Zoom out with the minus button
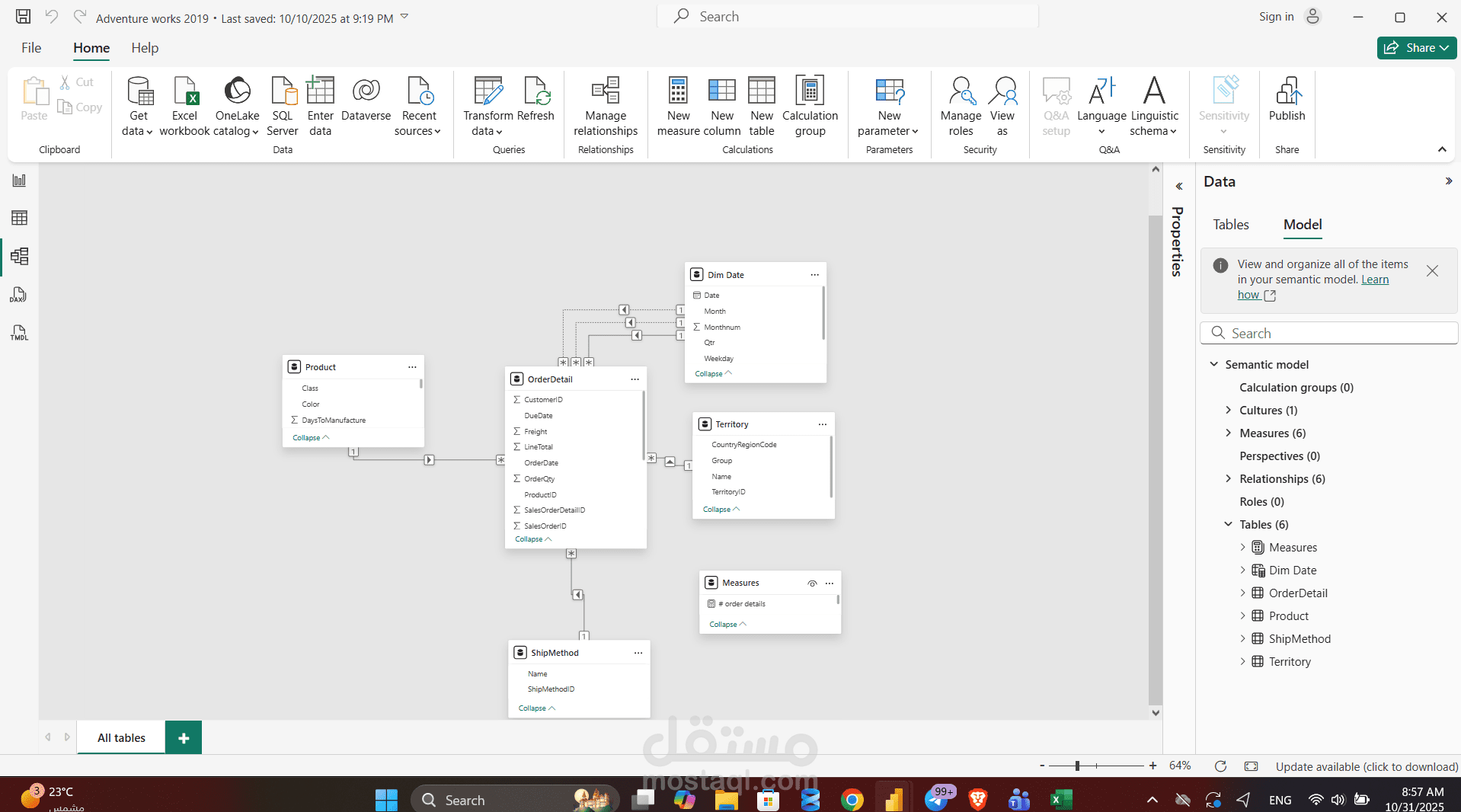The image size is (1461, 812). click(x=1042, y=766)
